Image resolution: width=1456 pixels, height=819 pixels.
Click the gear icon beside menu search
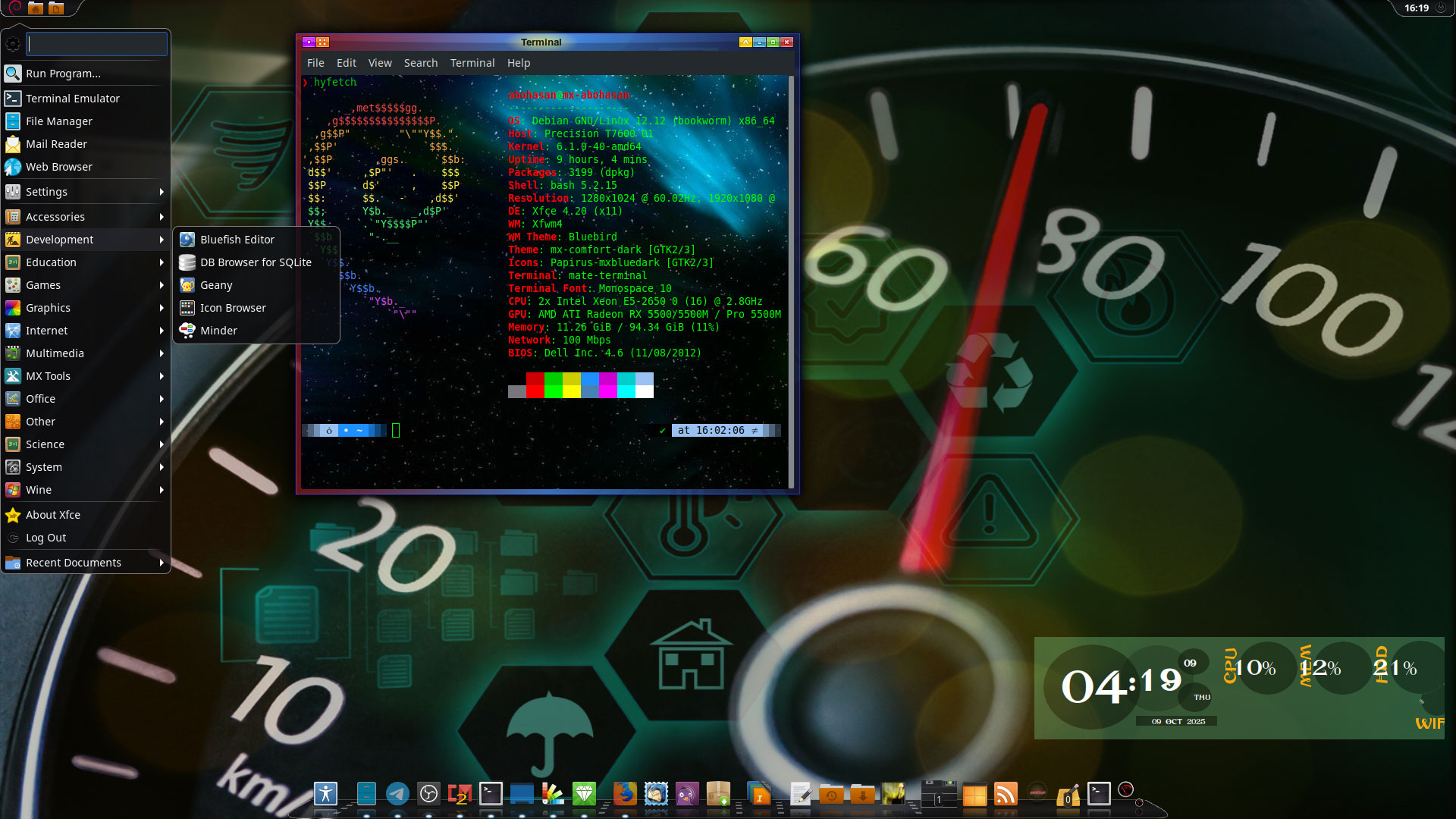[x=13, y=44]
